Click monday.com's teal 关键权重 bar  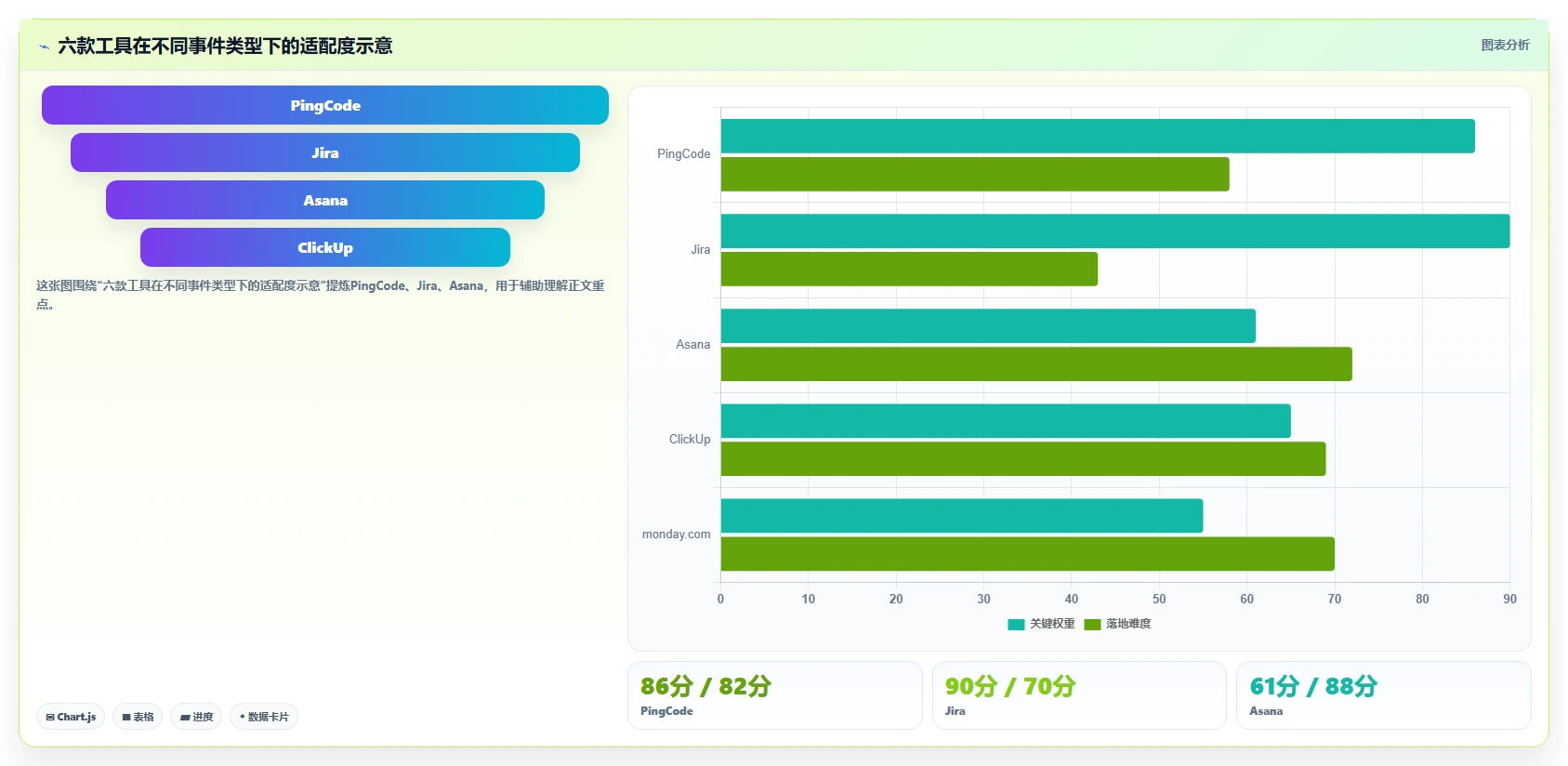(x=962, y=516)
